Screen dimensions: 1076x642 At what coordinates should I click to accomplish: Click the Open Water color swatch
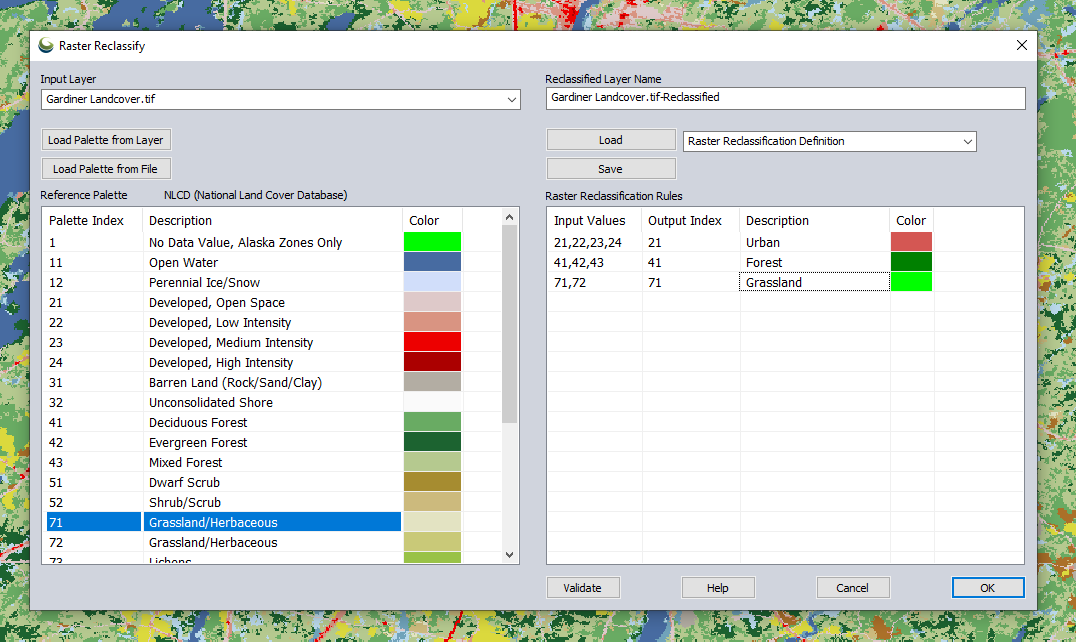click(x=432, y=262)
